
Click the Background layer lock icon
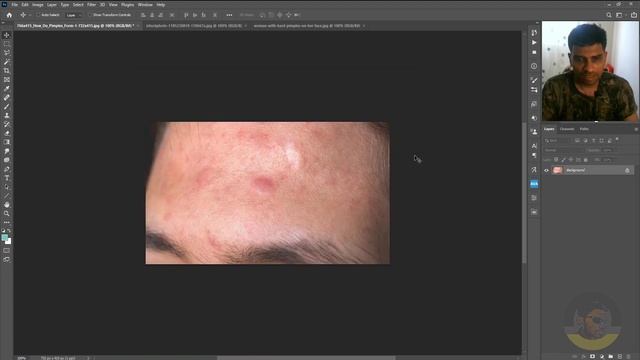pos(627,170)
